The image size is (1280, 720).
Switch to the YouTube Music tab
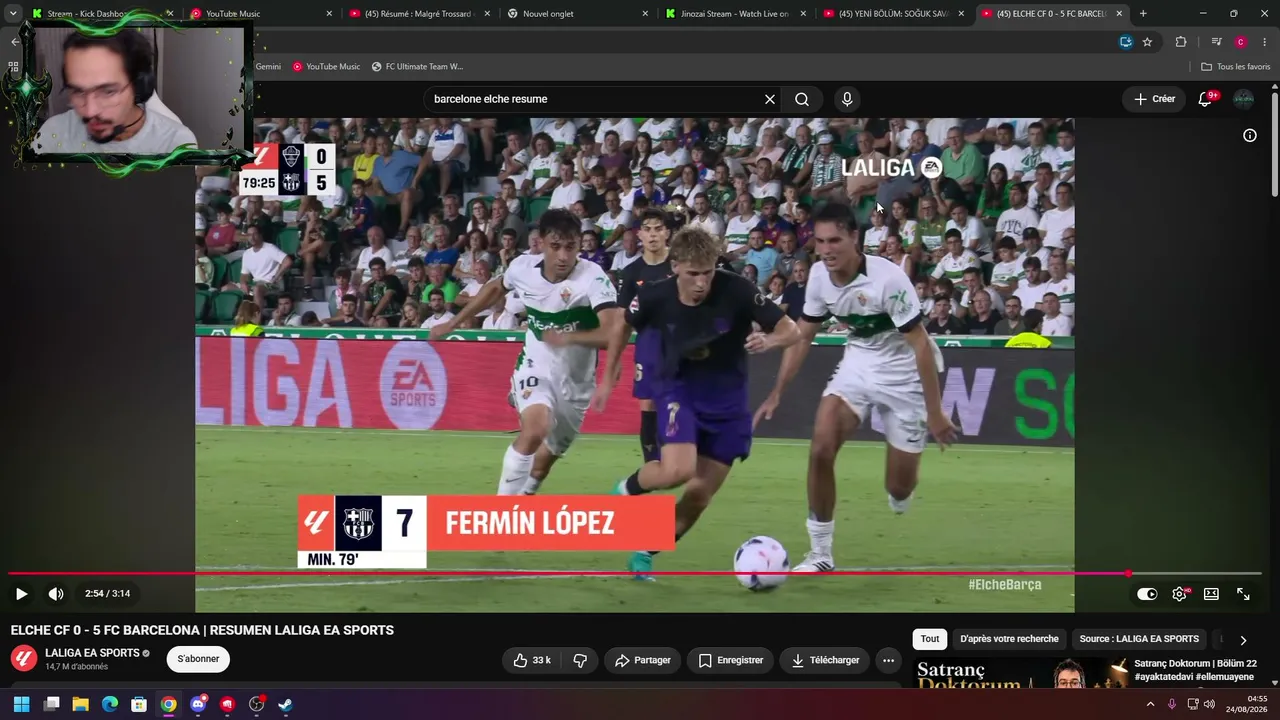(x=260, y=14)
